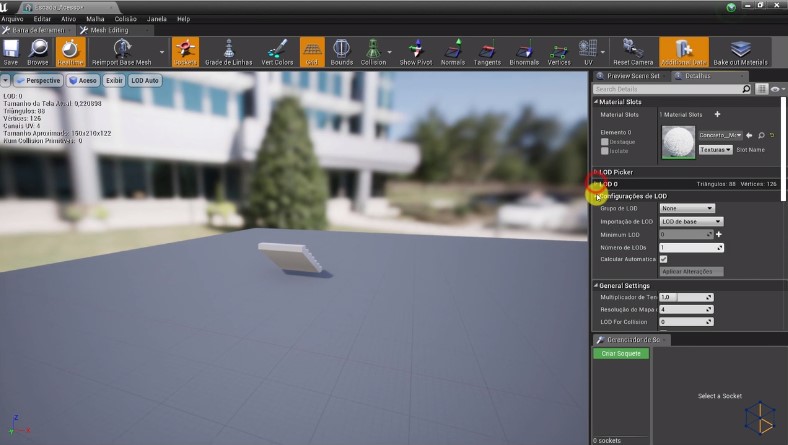Enable the Destaque checkbox
Screen dimensions: 788x445
[x=605, y=142]
